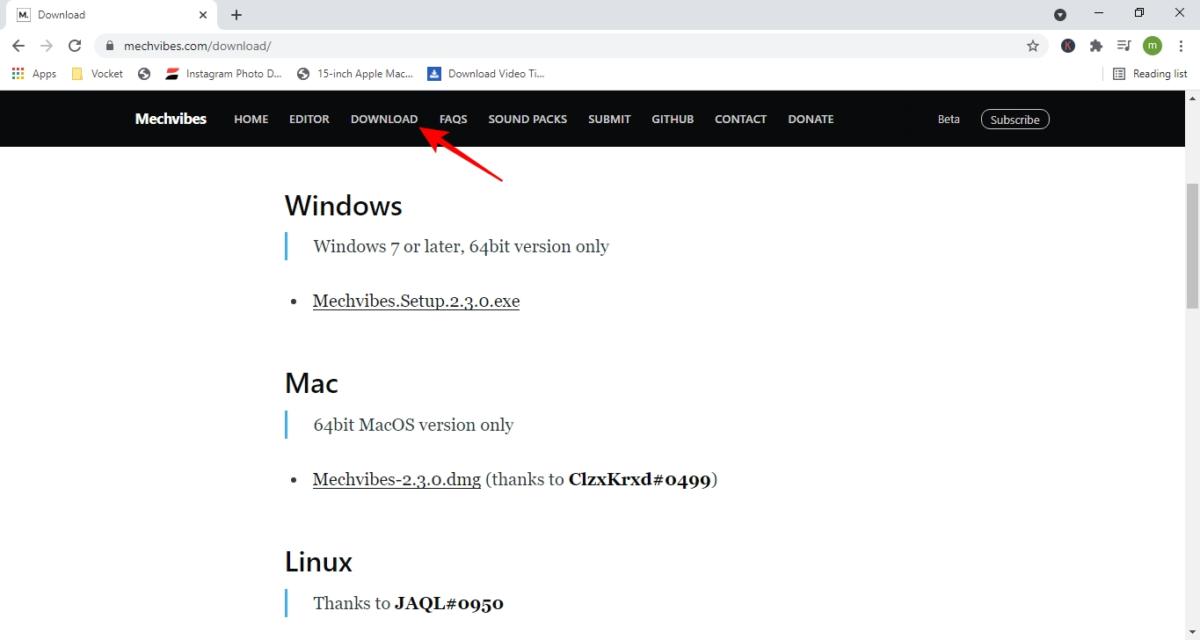Click the red K extension icon
1200x640 pixels.
point(1068,46)
